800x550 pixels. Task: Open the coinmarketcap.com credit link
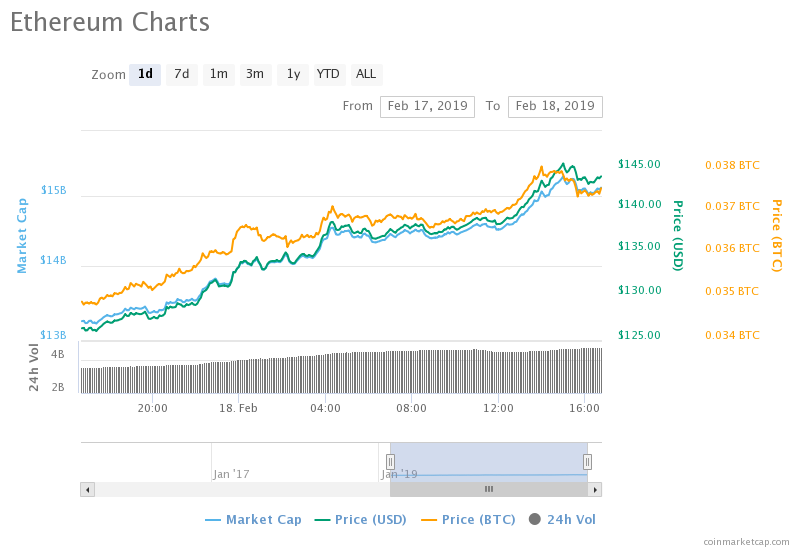746,542
